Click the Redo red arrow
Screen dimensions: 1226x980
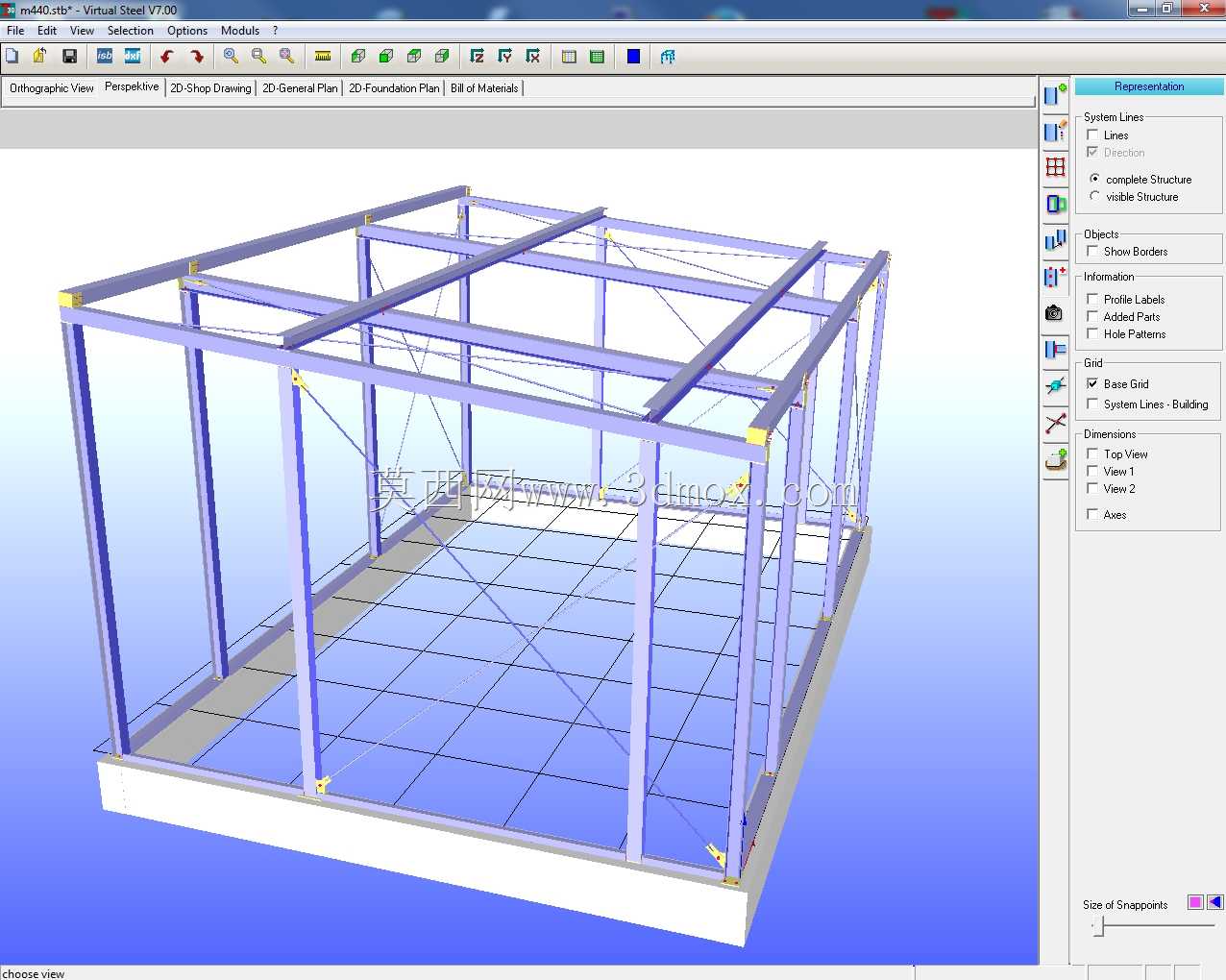(197, 57)
